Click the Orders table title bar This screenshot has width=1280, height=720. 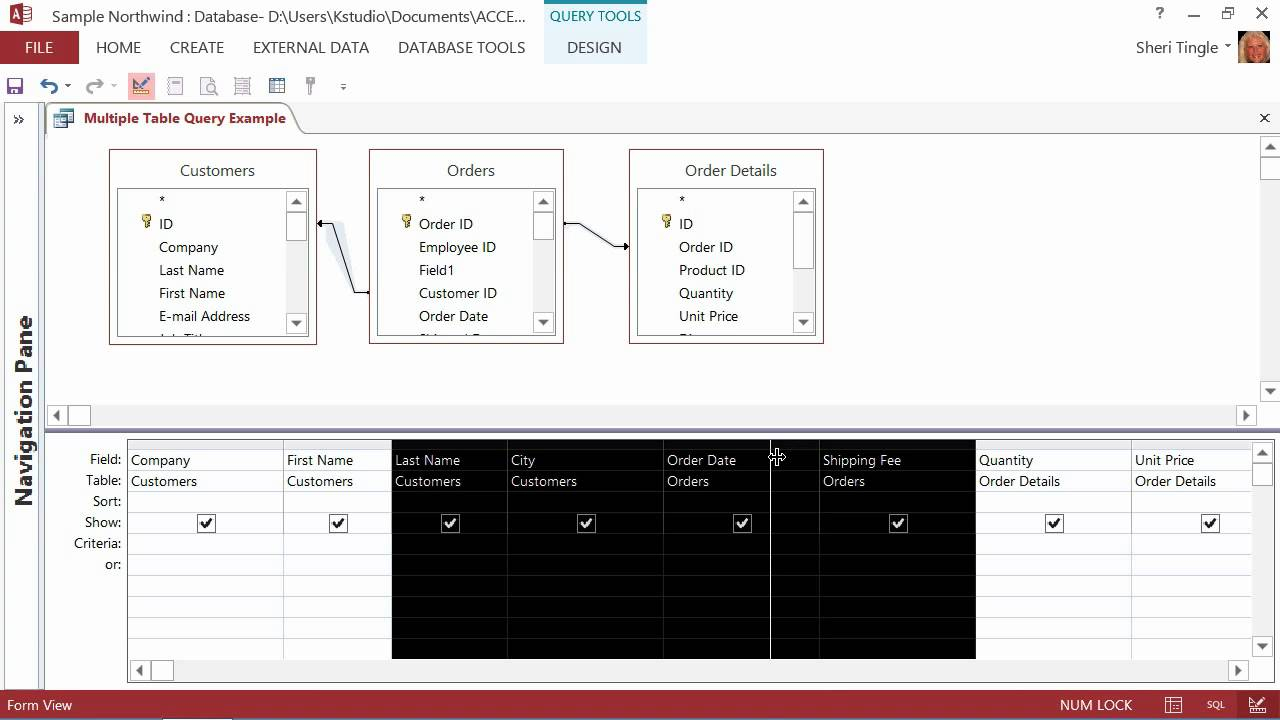click(466, 170)
